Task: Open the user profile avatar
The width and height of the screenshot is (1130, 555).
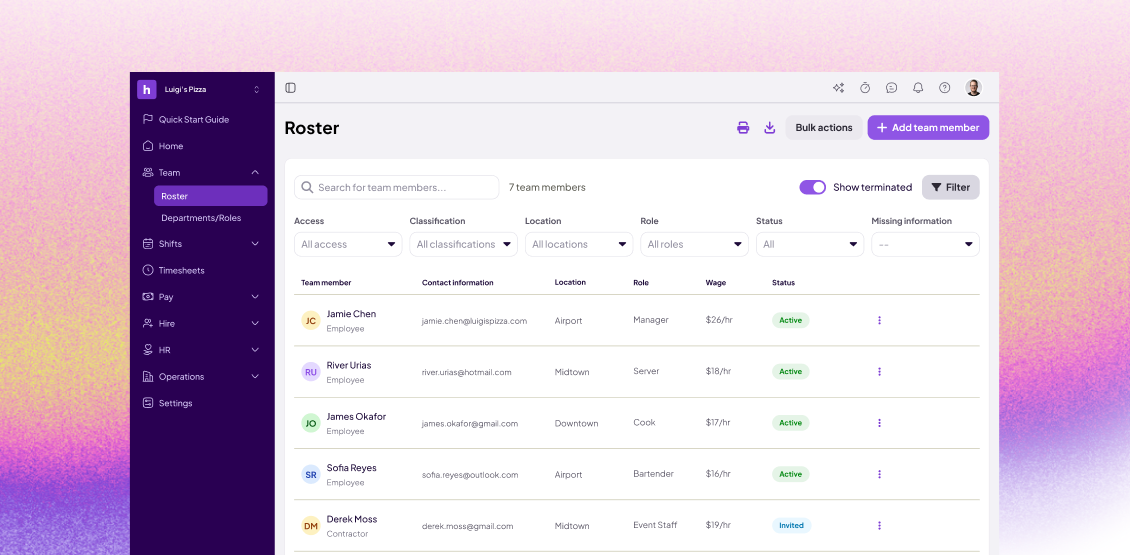Action: pos(973,88)
